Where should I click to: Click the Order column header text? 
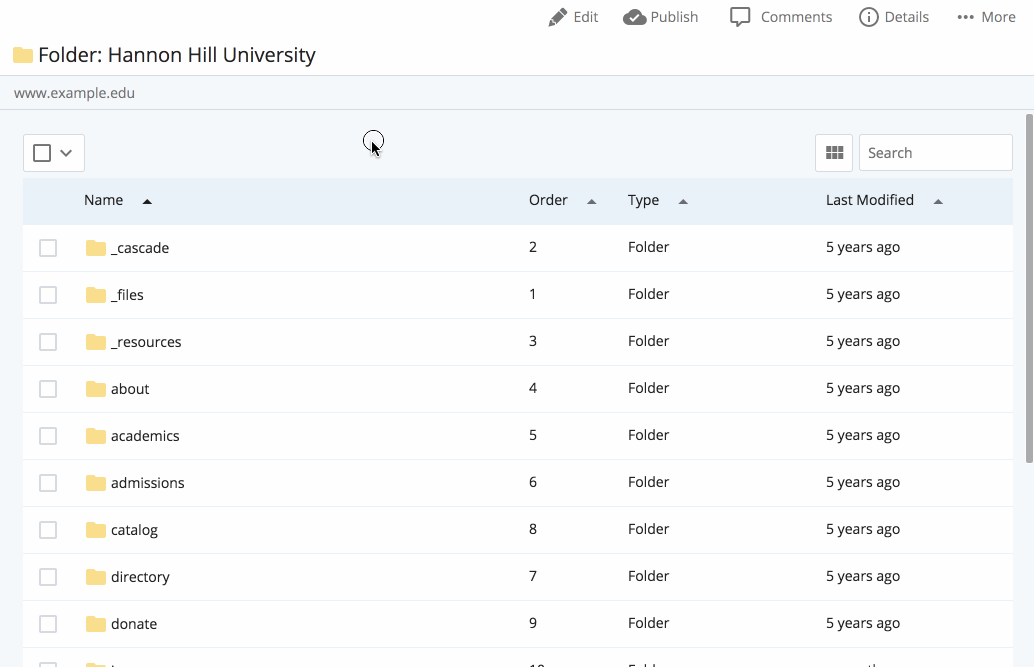point(548,200)
